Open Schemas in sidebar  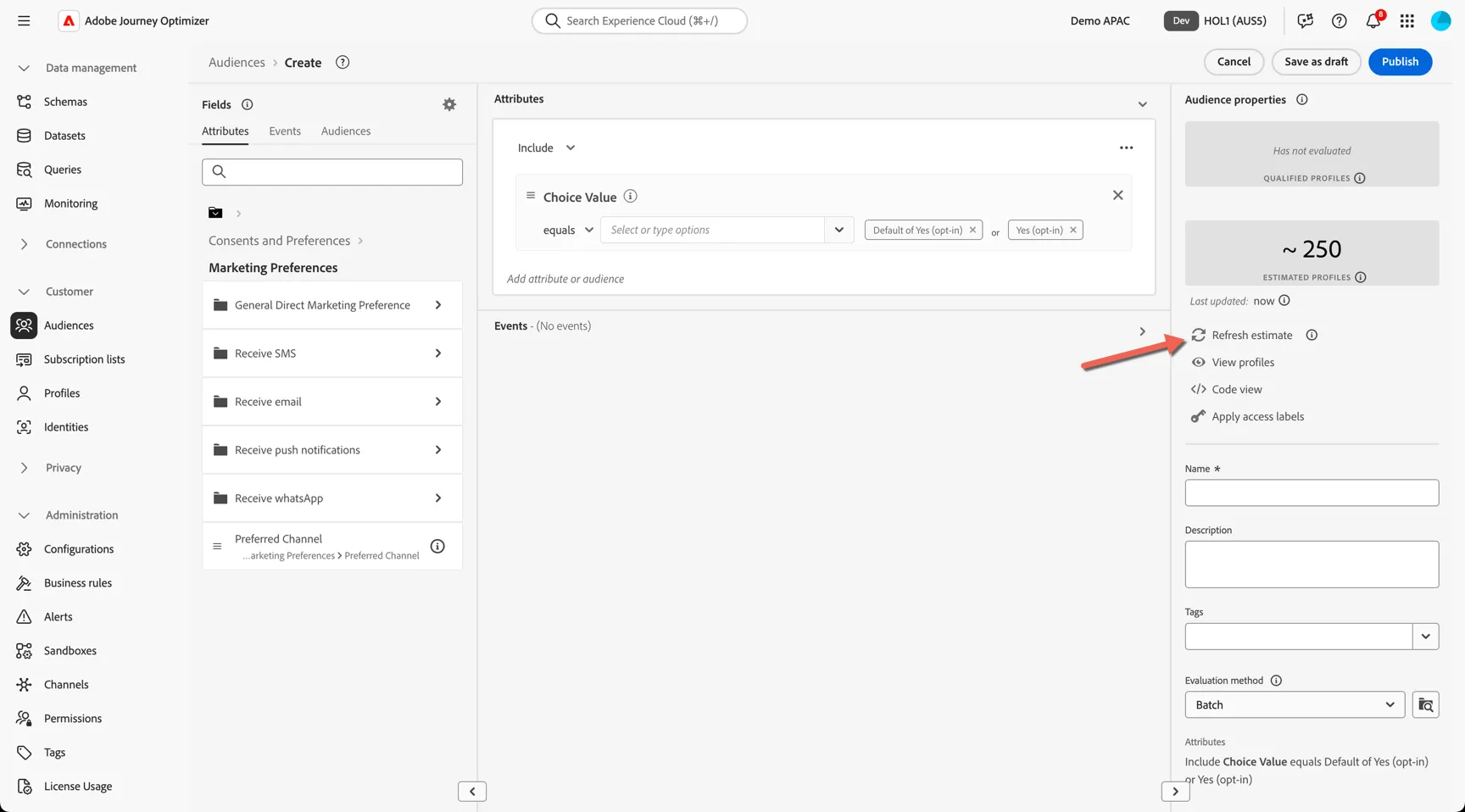(65, 102)
